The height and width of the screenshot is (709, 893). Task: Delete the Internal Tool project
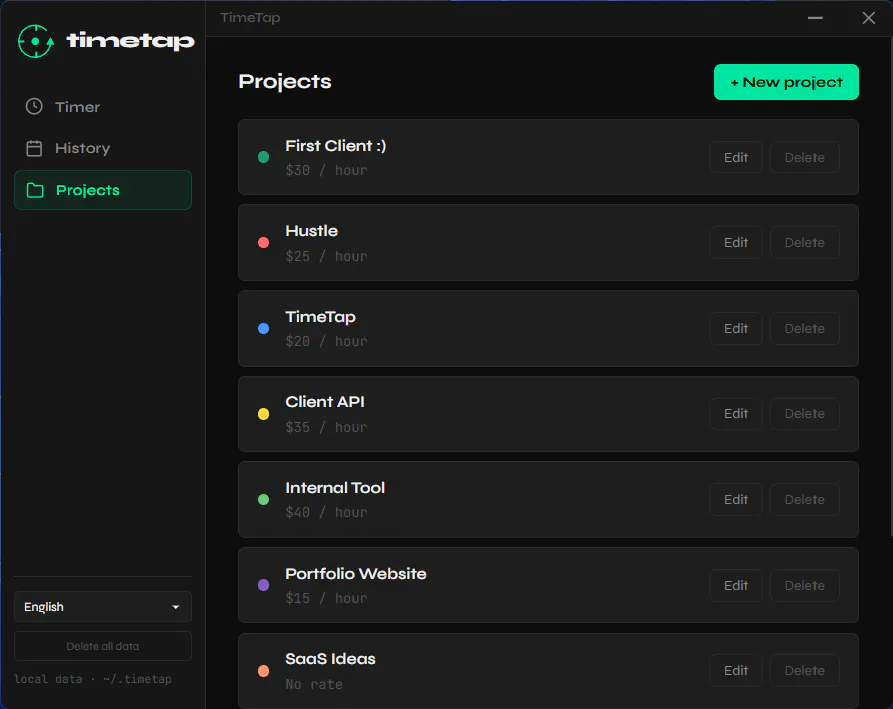point(805,499)
